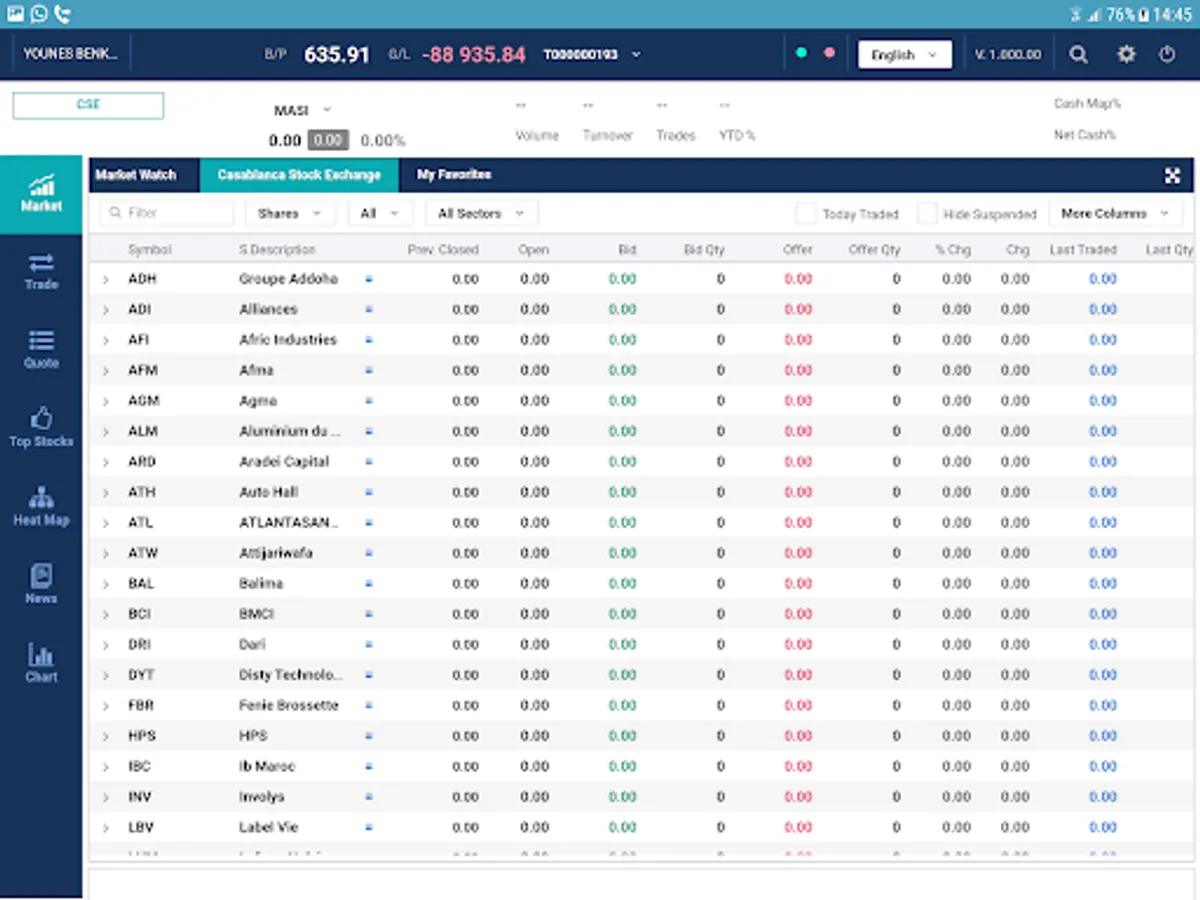
Task: Open the Chart section
Action: point(41,662)
